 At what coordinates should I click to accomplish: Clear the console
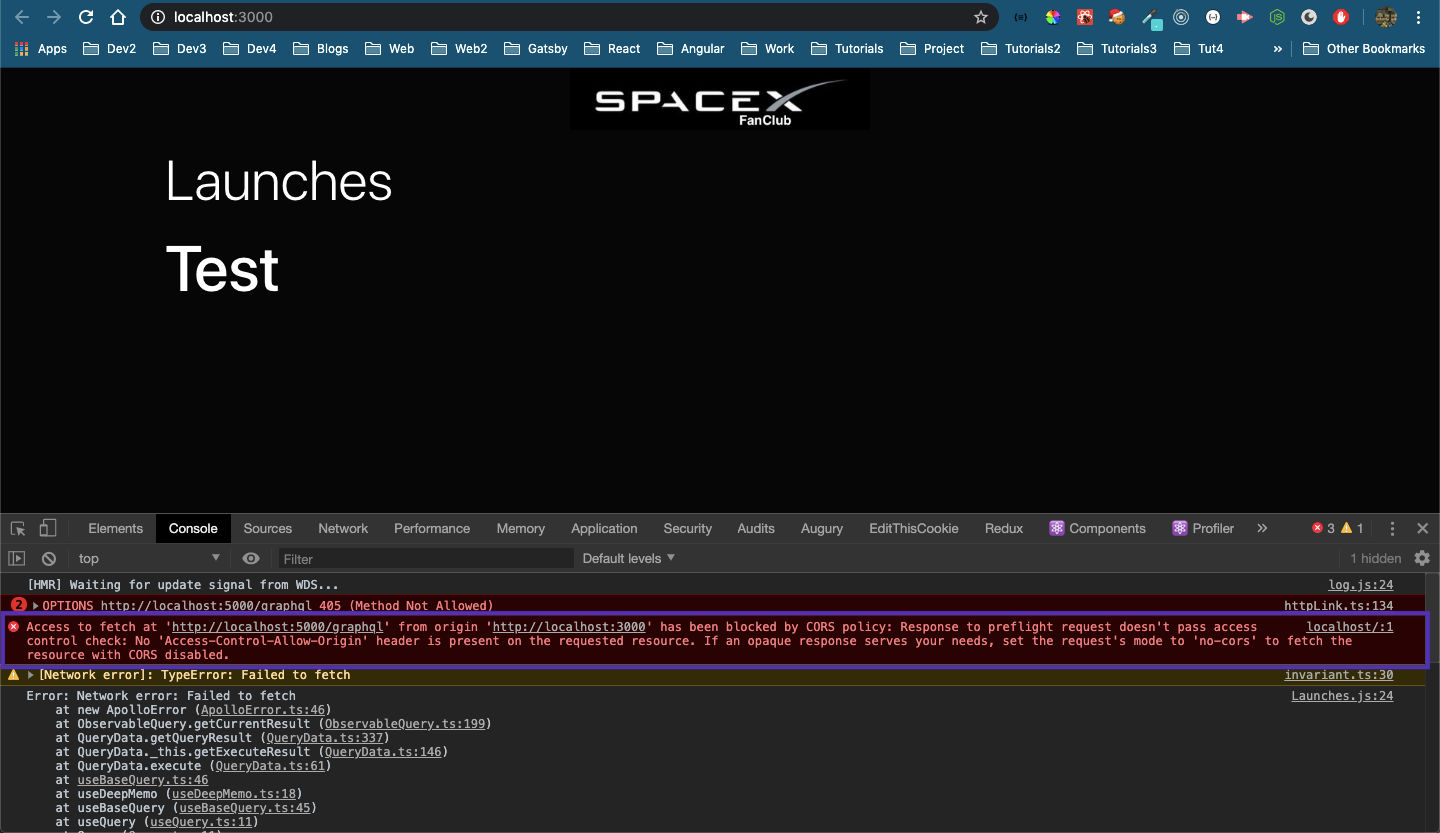pyautogui.click(x=49, y=558)
